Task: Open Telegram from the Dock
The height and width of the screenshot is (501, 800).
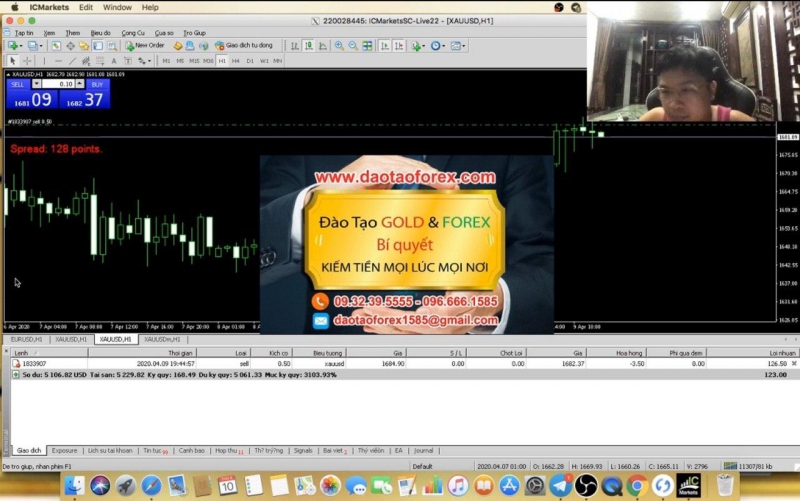Action: coord(560,486)
